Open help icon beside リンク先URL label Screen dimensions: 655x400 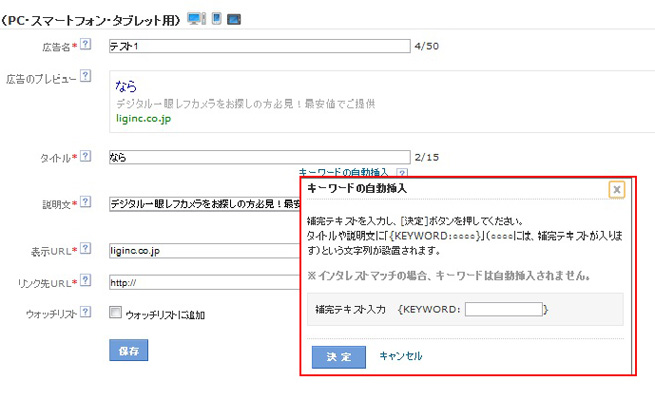tap(85, 281)
